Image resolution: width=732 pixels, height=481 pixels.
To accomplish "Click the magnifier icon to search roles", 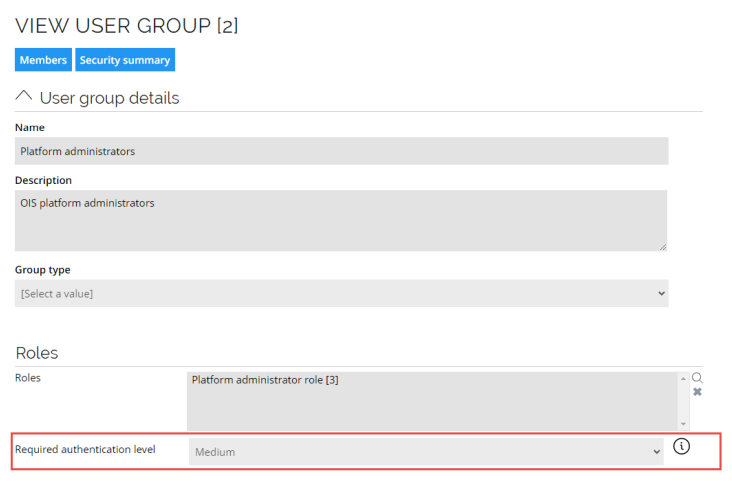I will (697, 378).
